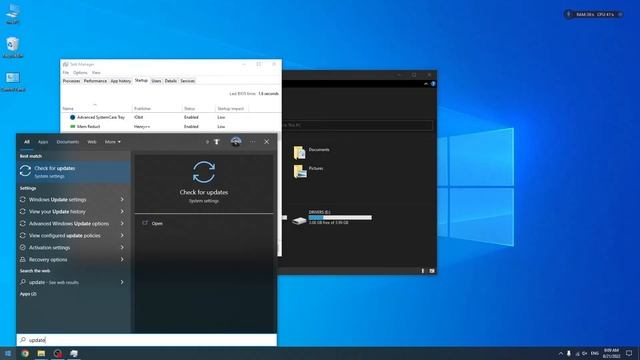Open View configured update policies result
This screenshot has height=360, width=640.
pos(68,236)
